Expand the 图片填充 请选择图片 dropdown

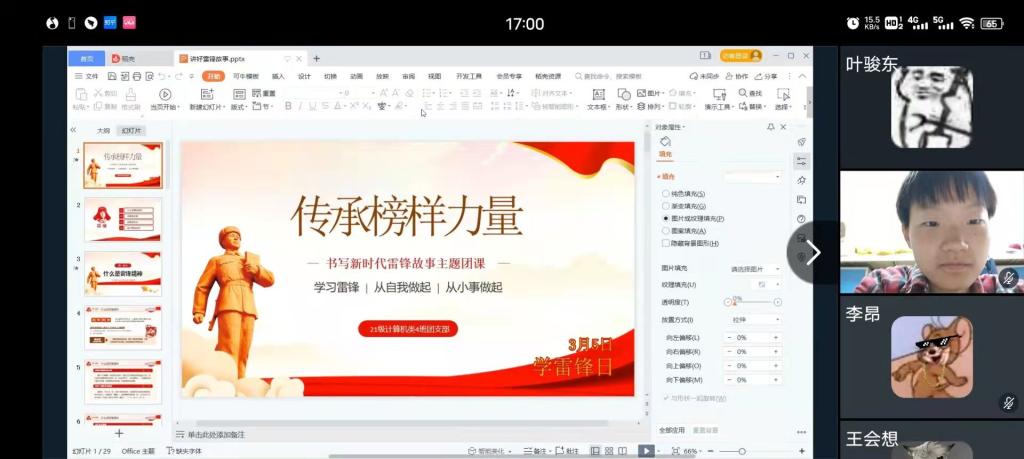point(756,269)
